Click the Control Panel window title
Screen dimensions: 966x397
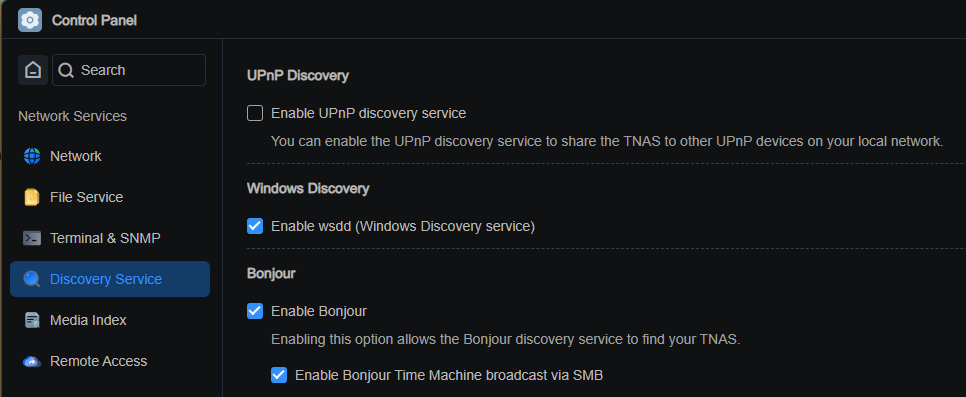pos(94,20)
